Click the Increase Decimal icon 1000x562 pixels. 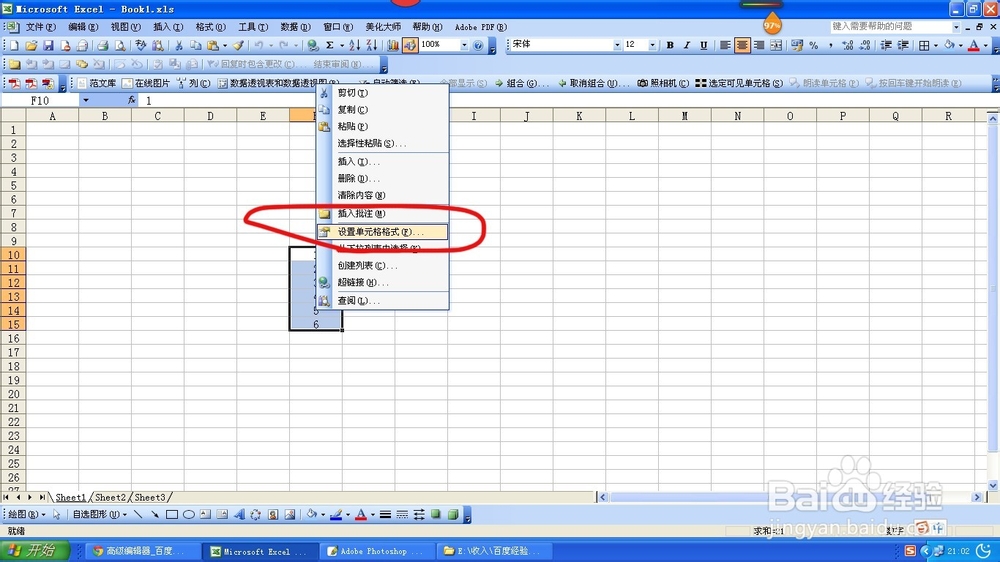tap(848, 45)
